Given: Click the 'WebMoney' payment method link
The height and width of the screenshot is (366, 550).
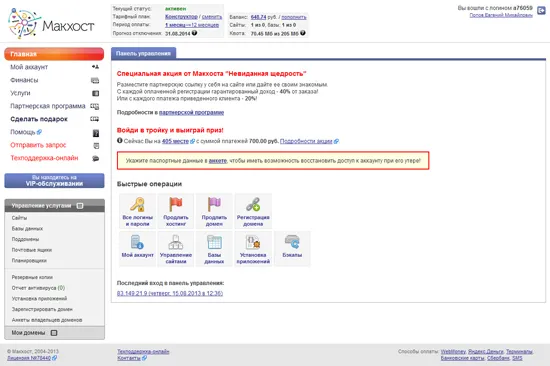Looking at the screenshot, I should (x=453, y=351).
